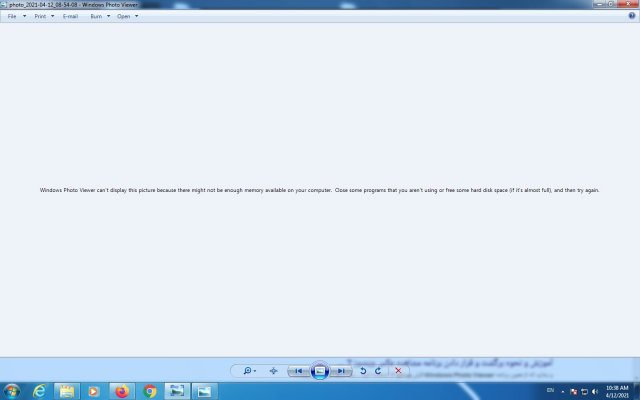Click the Actual size button
This screenshot has width=640, height=400.
click(x=273, y=371)
